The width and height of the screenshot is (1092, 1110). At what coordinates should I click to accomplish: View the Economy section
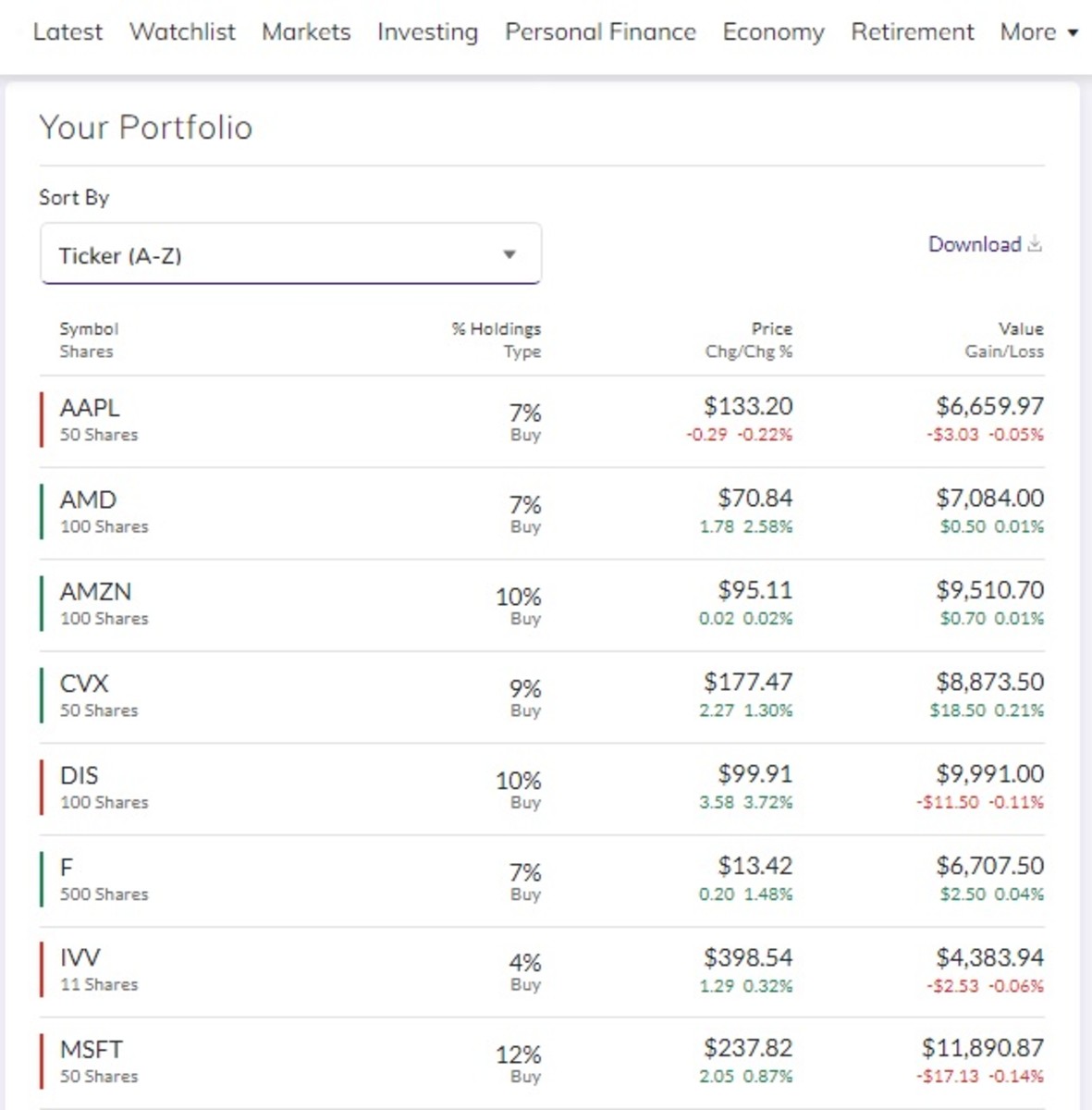[773, 32]
